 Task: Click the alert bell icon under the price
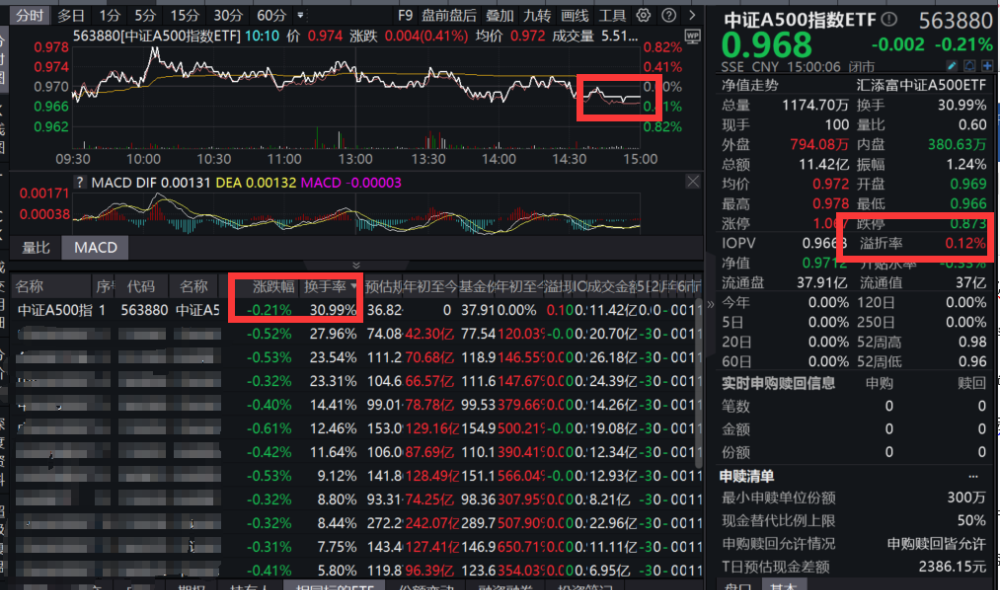point(969,65)
